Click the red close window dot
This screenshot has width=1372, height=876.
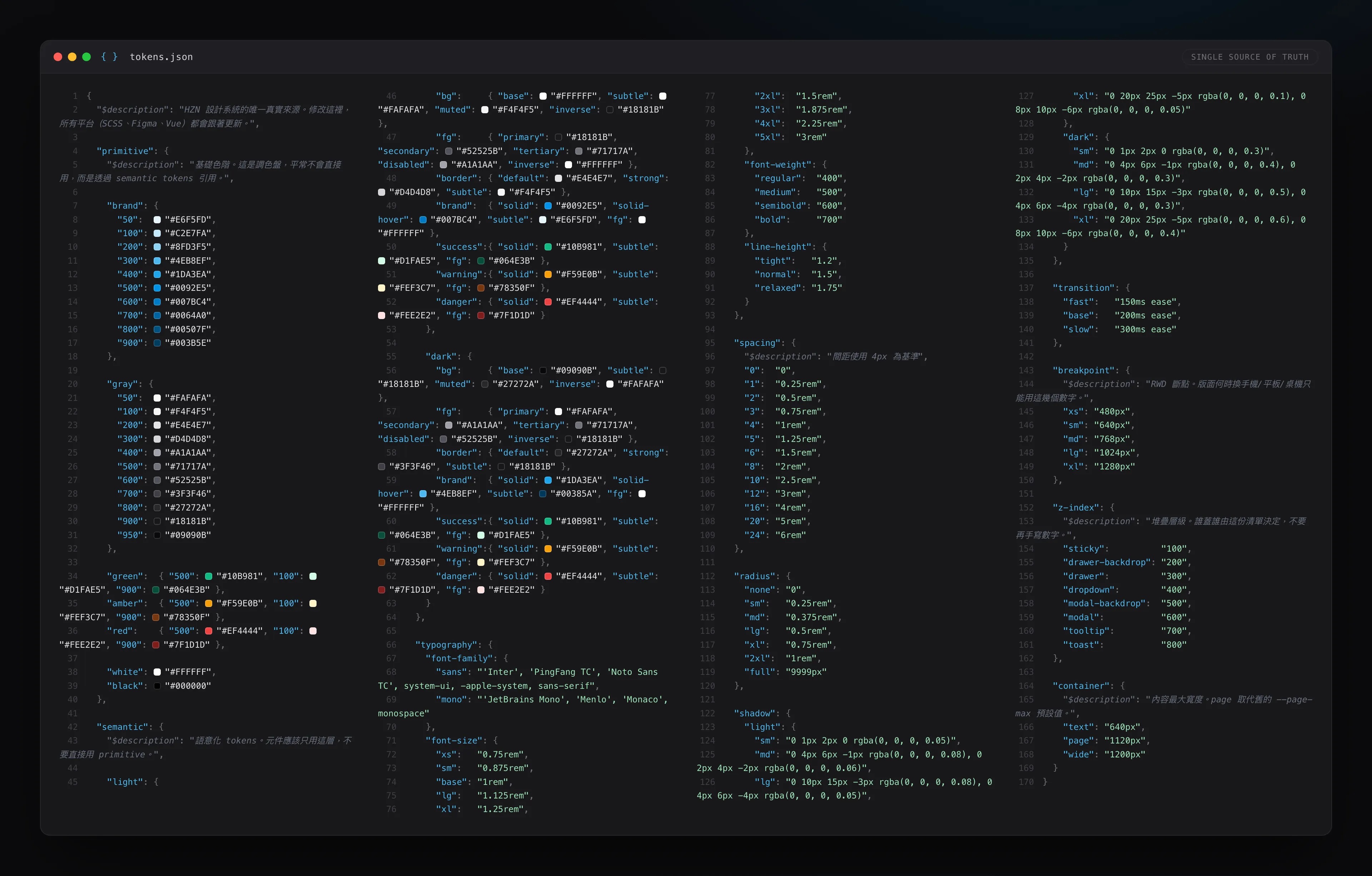point(58,57)
